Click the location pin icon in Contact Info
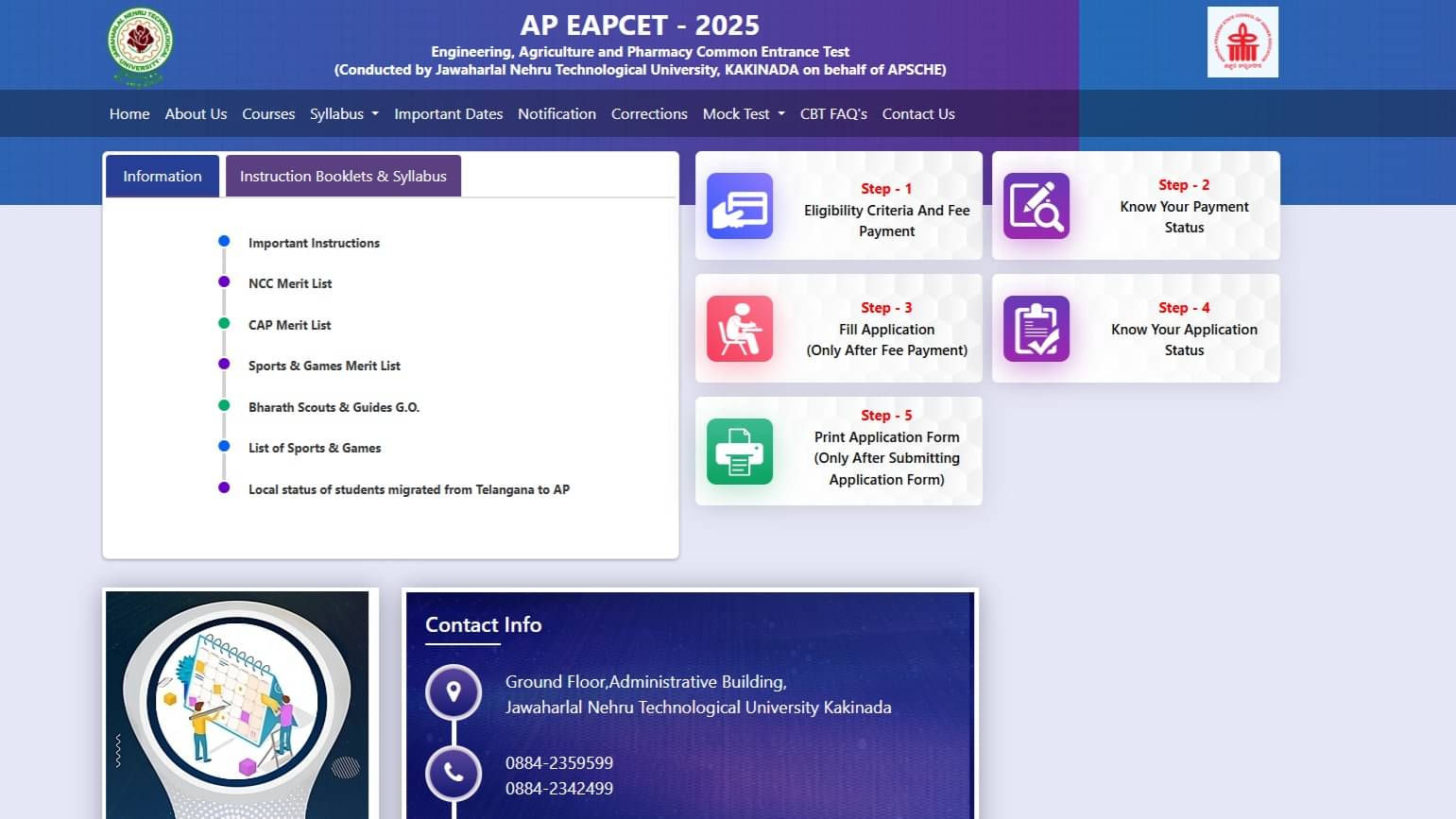Screen dimensions: 1456x819 point(454,692)
